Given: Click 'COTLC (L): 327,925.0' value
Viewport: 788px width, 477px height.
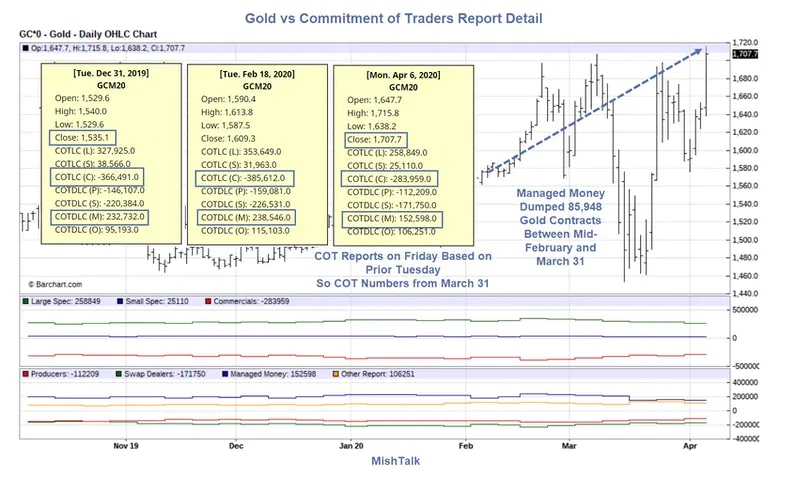Looking at the screenshot, I should click(95, 151).
